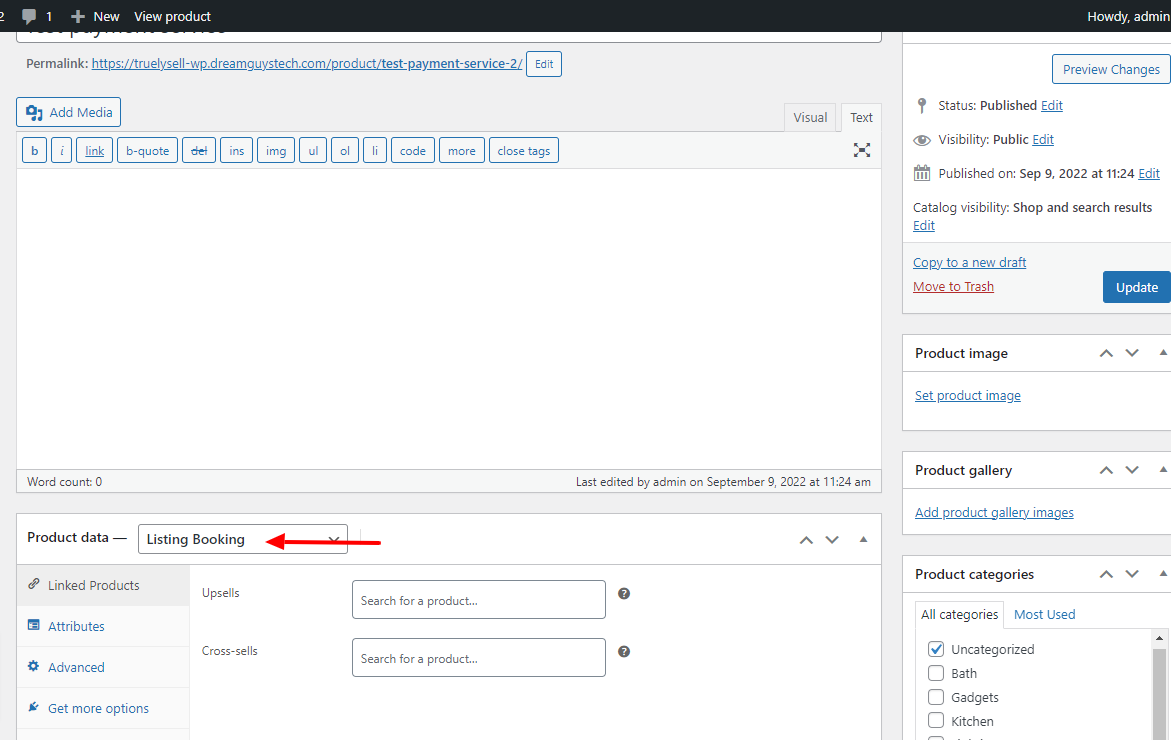Click the help icon next to Upsells

[624, 593]
